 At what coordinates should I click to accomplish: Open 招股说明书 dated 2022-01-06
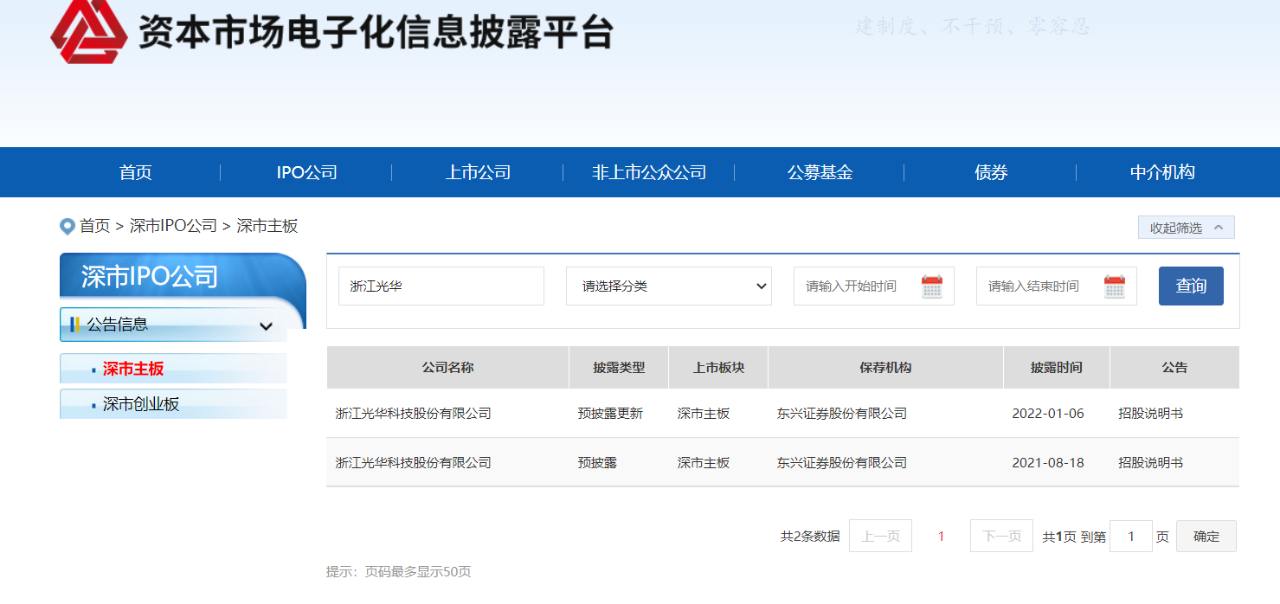1150,413
